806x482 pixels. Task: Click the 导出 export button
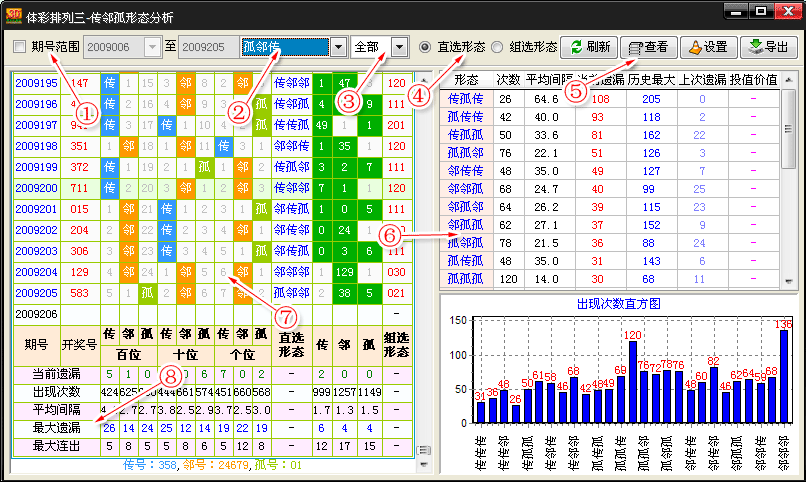768,47
